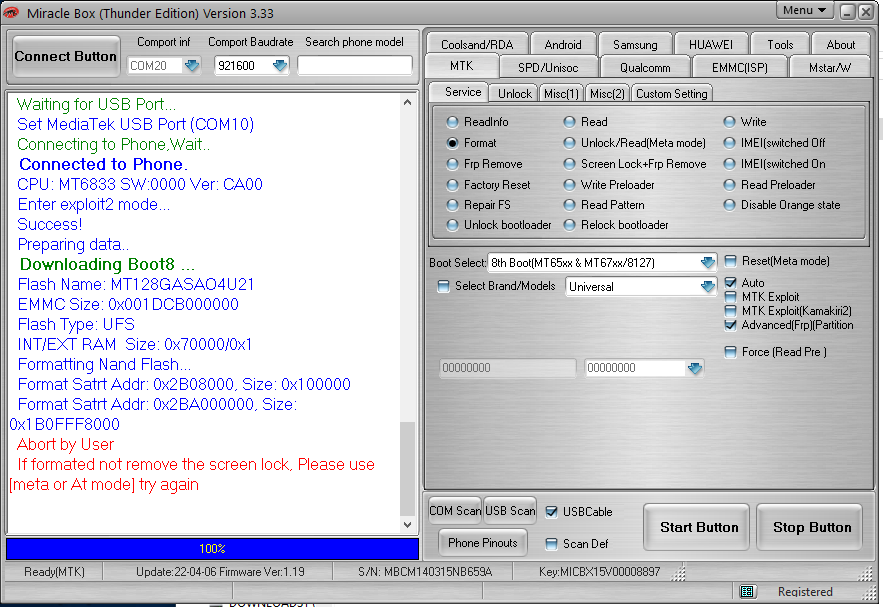Image resolution: width=883 pixels, height=607 pixels.
Task: Switch to the Coolsand/RDA tab
Action: [x=477, y=44]
